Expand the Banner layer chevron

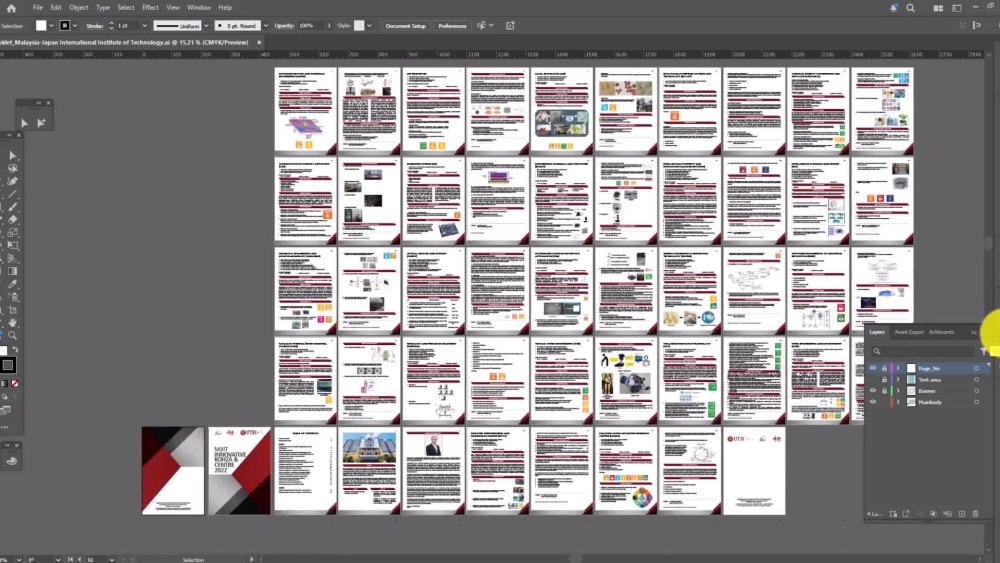[x=899, y=391]
